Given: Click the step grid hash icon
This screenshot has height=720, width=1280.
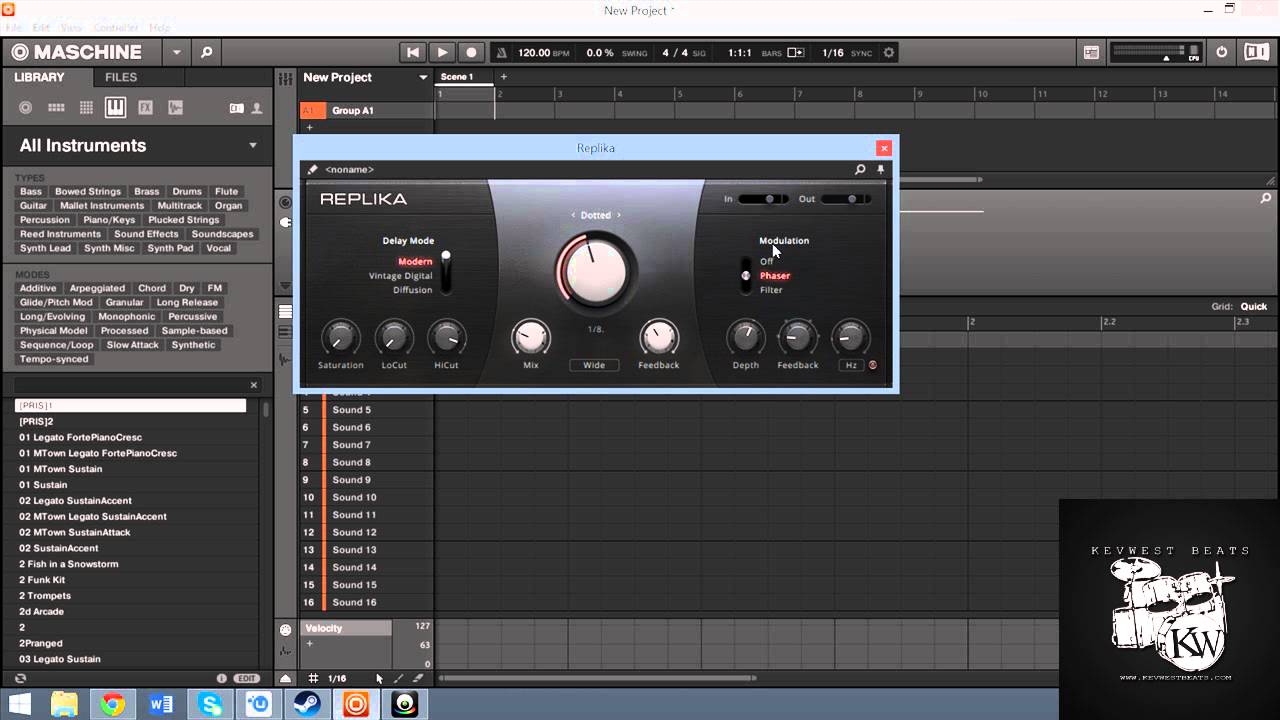Looking at the screenshot, I should (x=313, y=678).
